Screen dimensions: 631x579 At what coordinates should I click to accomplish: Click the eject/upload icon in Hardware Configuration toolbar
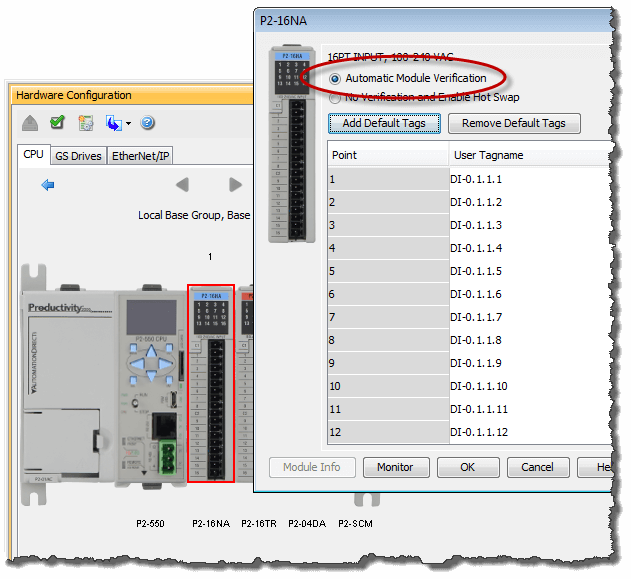(30, 123)
